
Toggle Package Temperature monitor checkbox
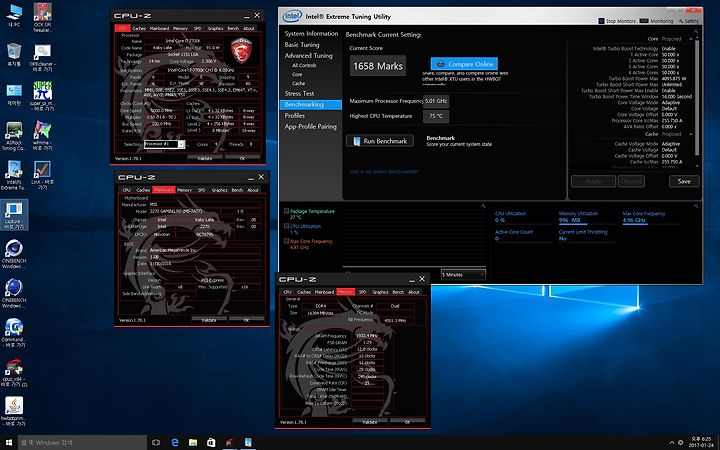(287, 211)
